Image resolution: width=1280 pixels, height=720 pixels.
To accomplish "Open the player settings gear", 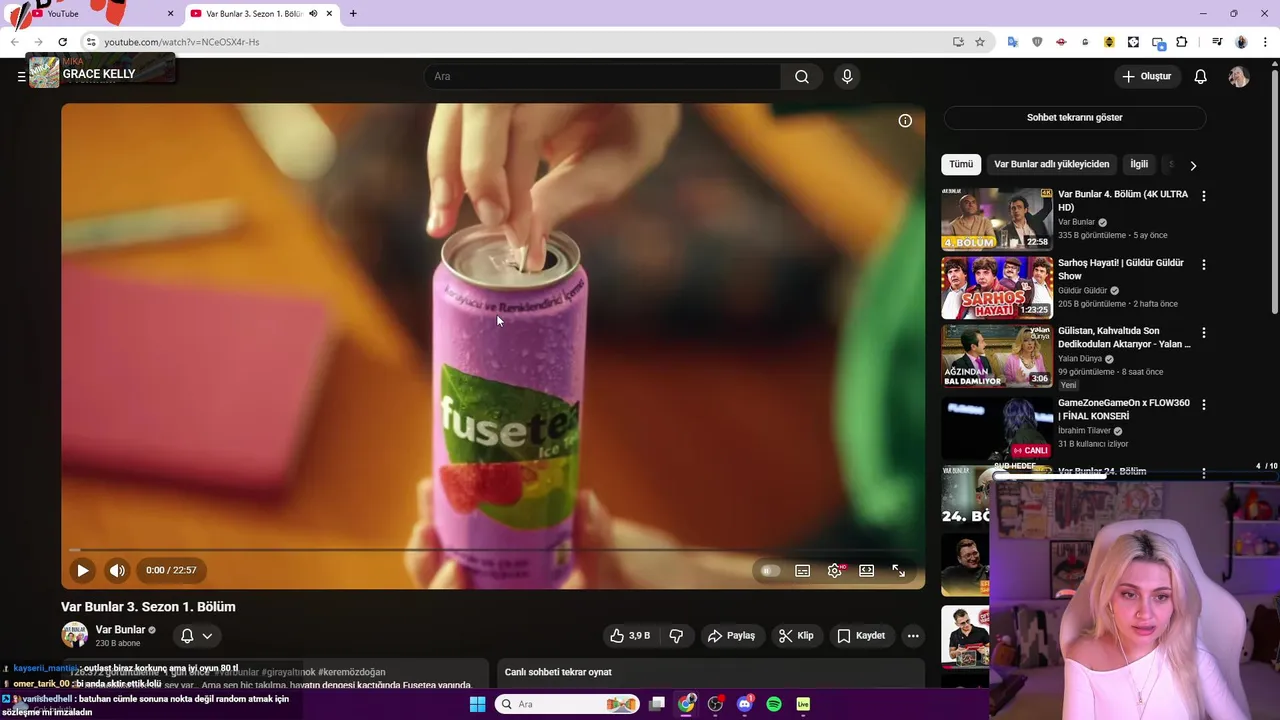I will pyautogui.click(x=834, y=571).
